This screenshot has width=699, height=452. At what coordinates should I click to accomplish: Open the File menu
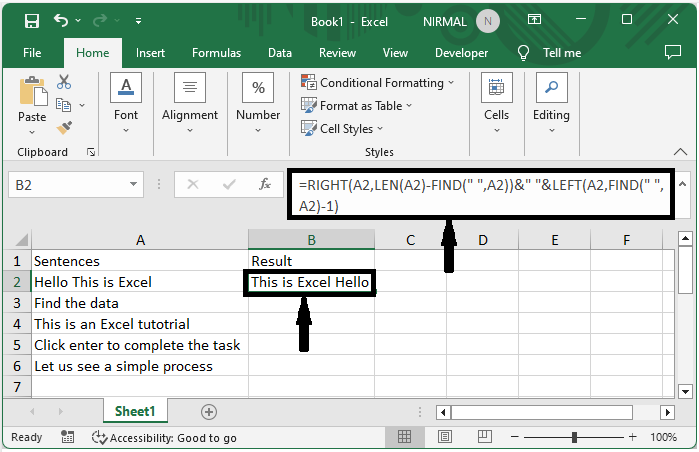(32, 53)
